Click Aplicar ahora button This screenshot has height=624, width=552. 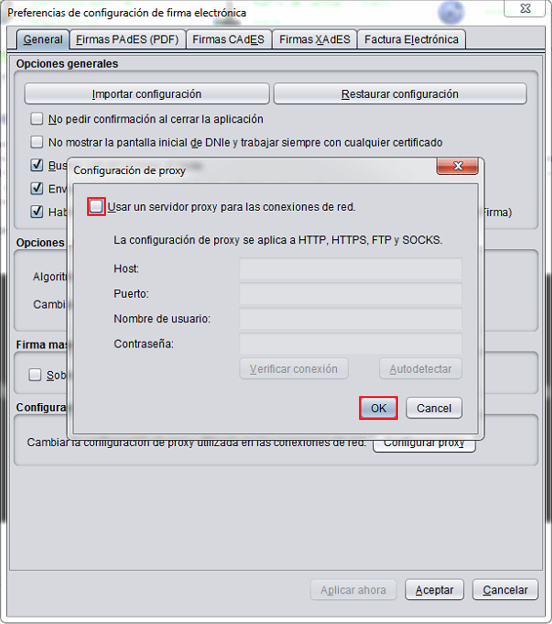click(x=353, y=590)
